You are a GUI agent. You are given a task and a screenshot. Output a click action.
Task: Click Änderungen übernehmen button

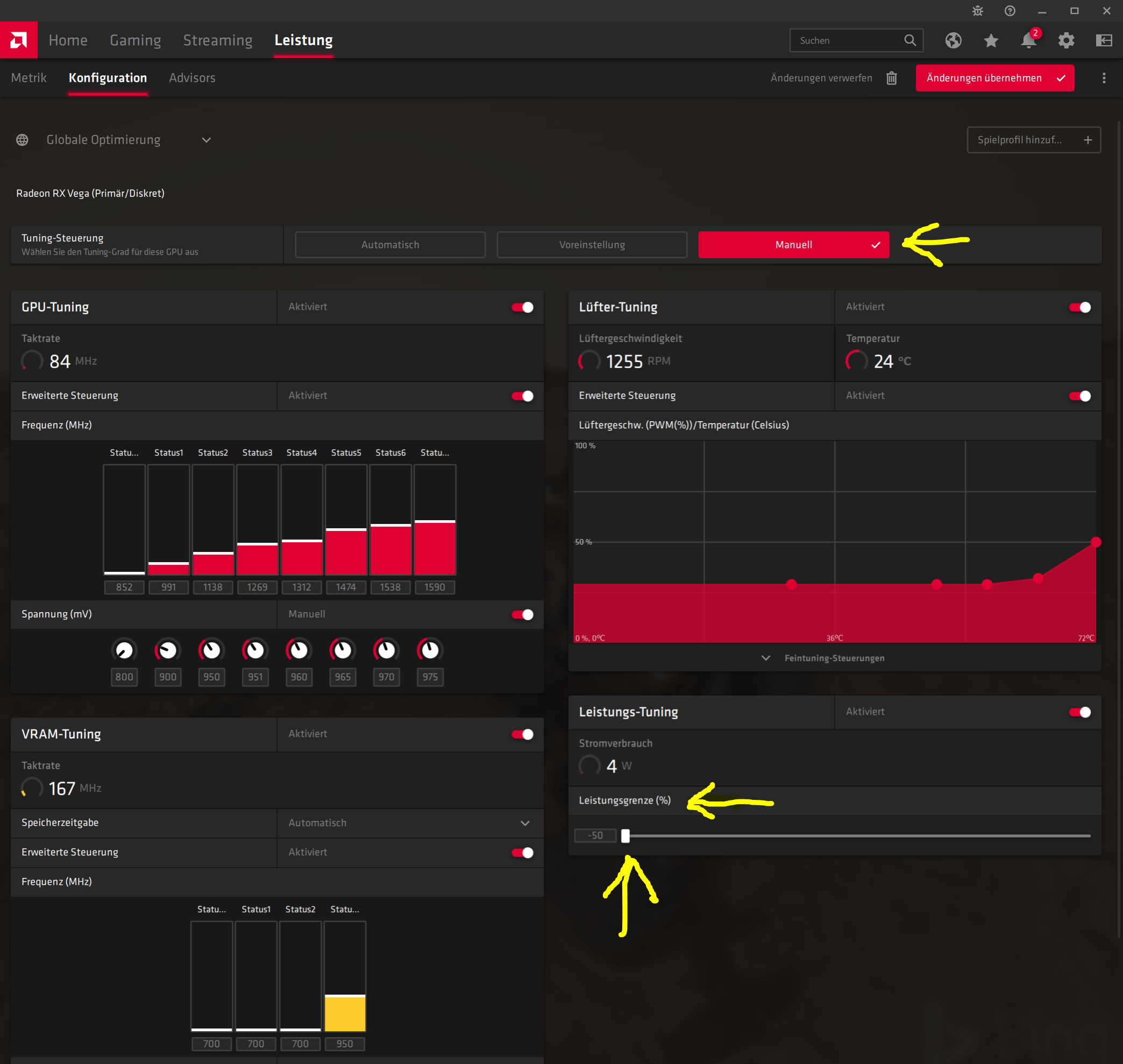click(x=994, y=79)
